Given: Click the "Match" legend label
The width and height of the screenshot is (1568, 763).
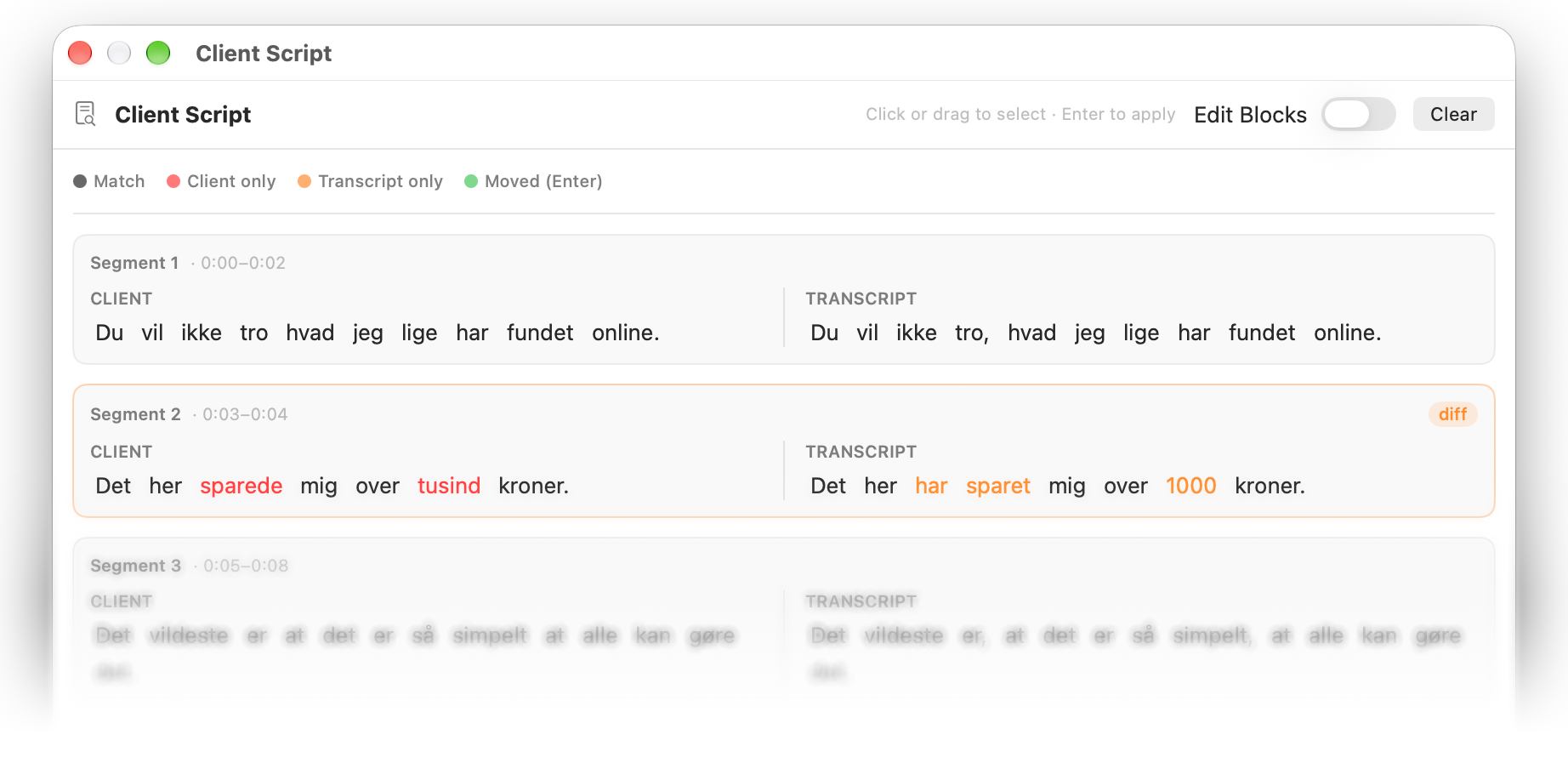Looking at the screenshot, I should pos(119,181).
